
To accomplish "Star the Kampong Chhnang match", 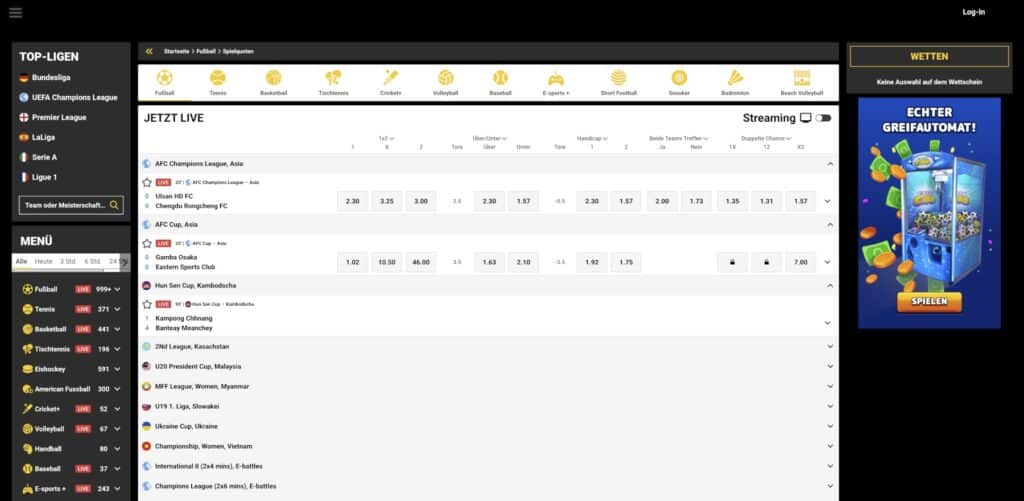I will pos(147,303).
